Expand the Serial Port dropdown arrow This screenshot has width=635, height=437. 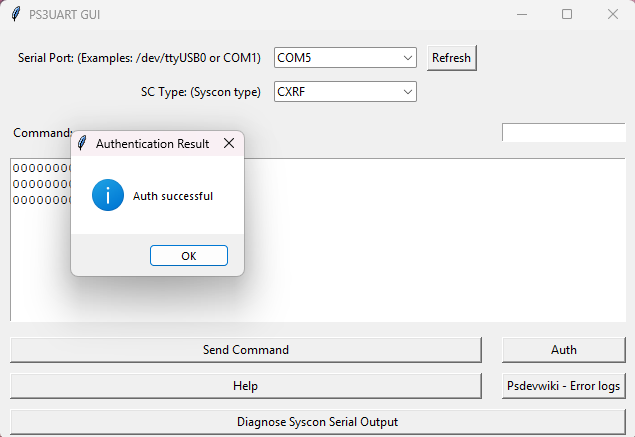point(407,58)
